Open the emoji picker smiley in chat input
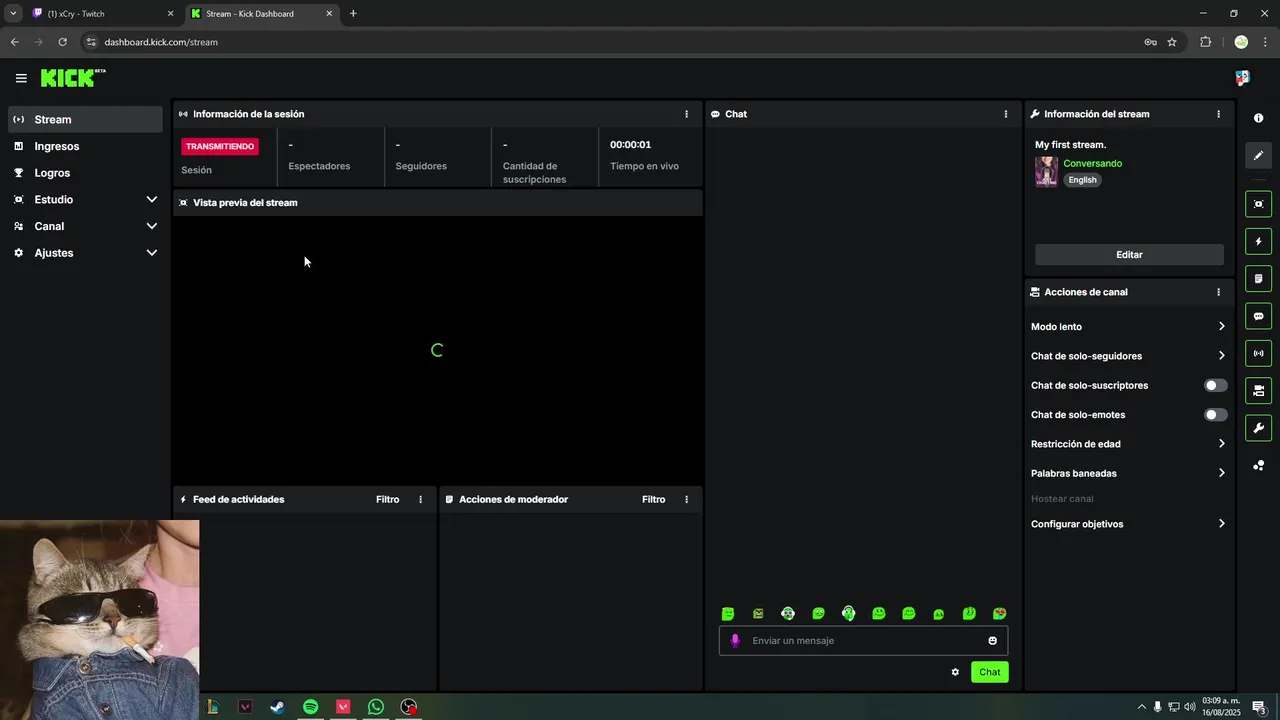Viewport: 1280px width, 720px height. coord(993,641)
